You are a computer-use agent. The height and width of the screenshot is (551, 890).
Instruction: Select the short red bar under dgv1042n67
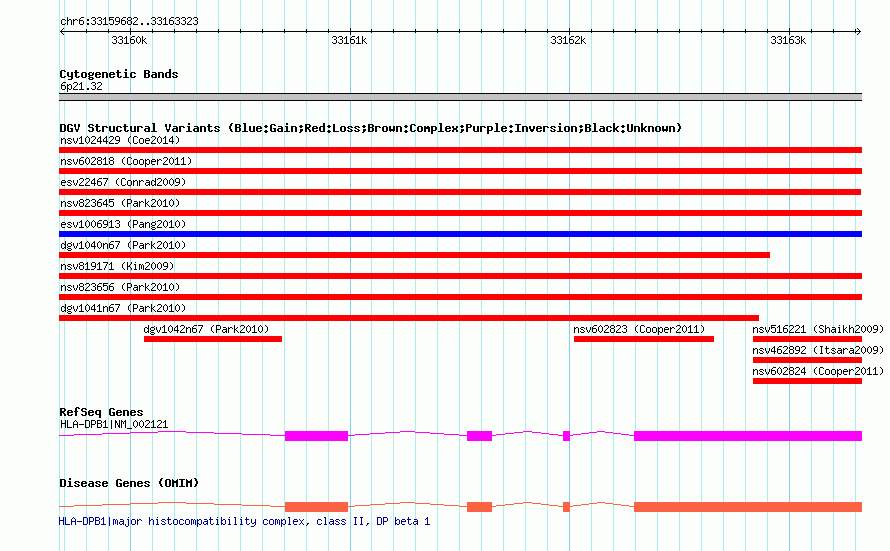(213, 339)
